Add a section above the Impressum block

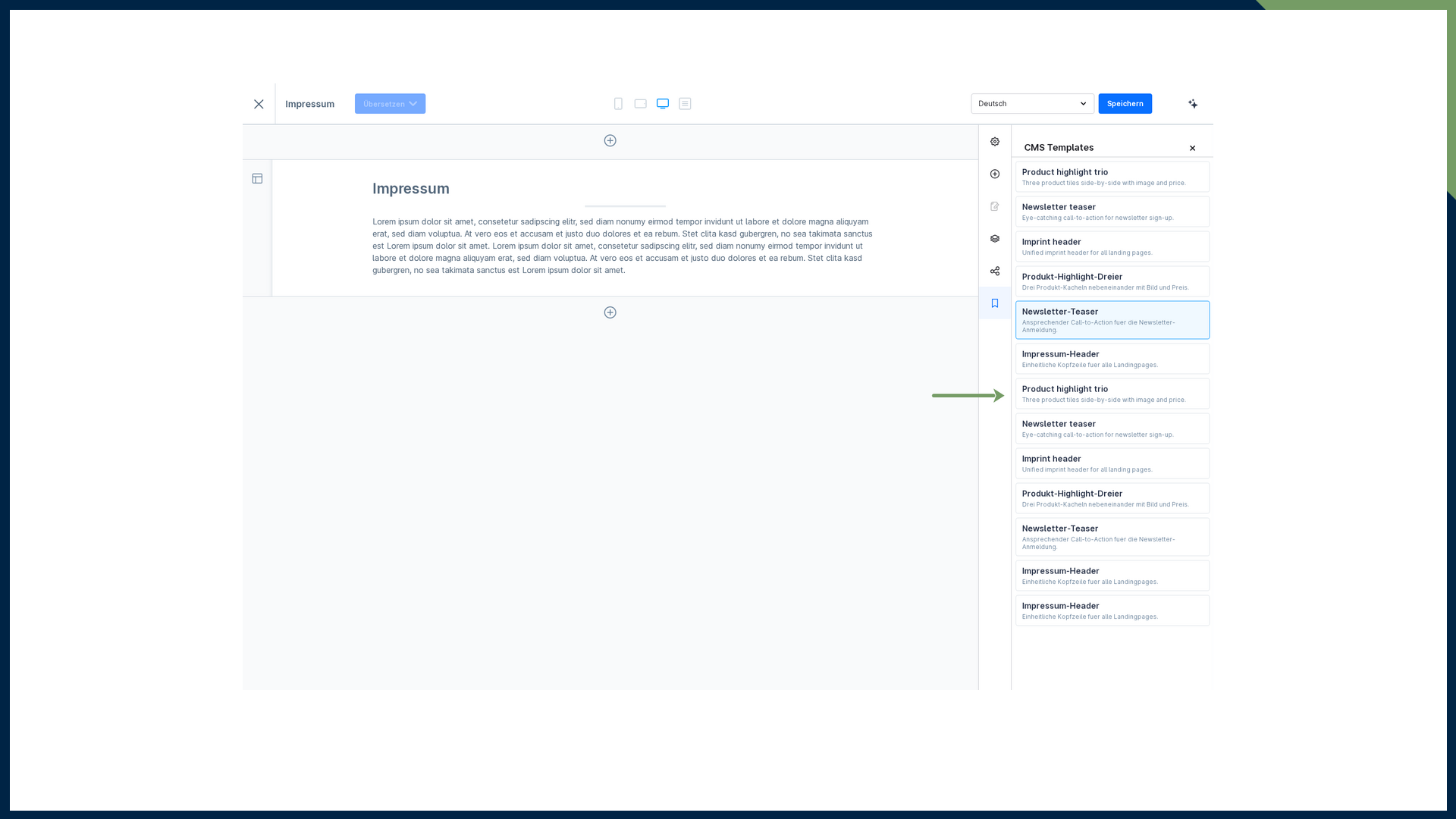point(610,140)
